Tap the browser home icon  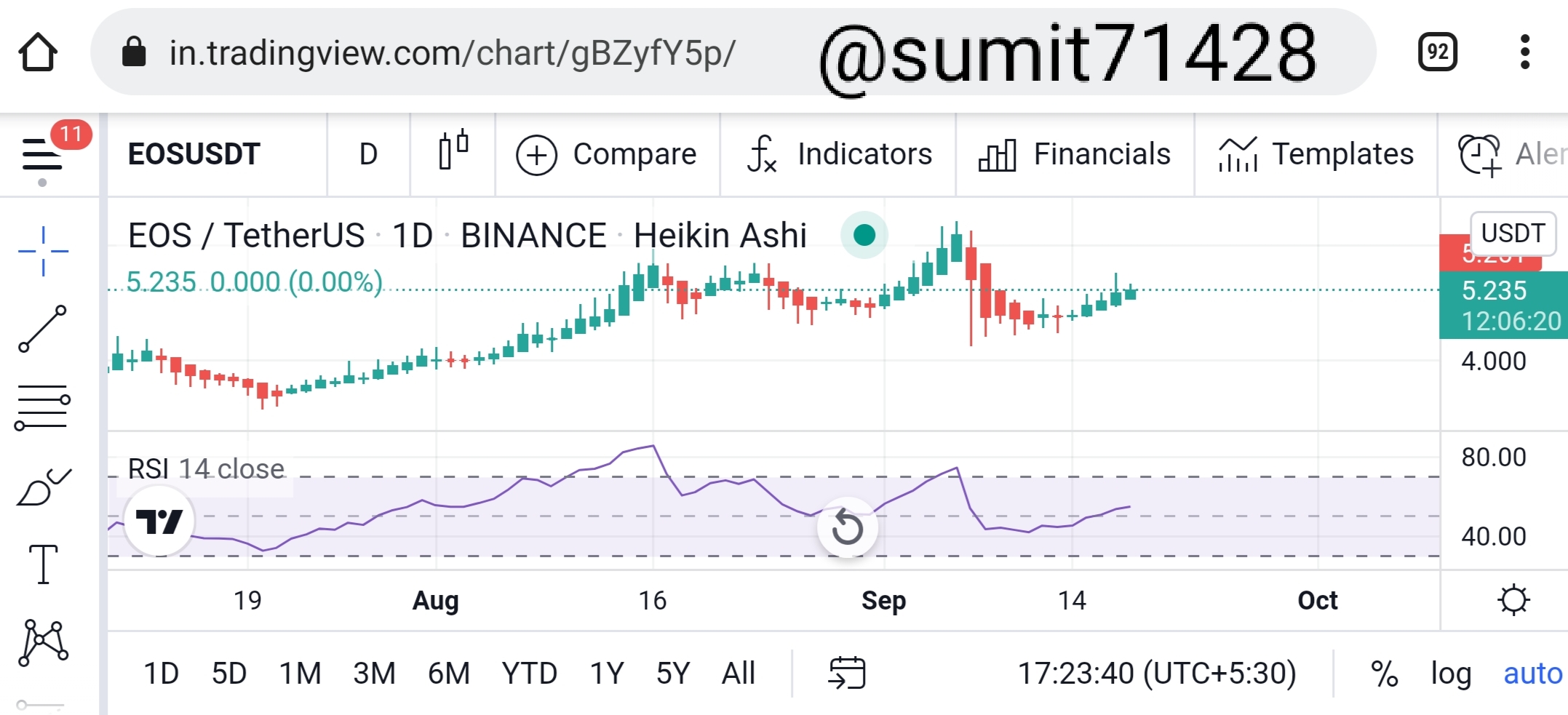pyautogui.click(x=38, y=52)
